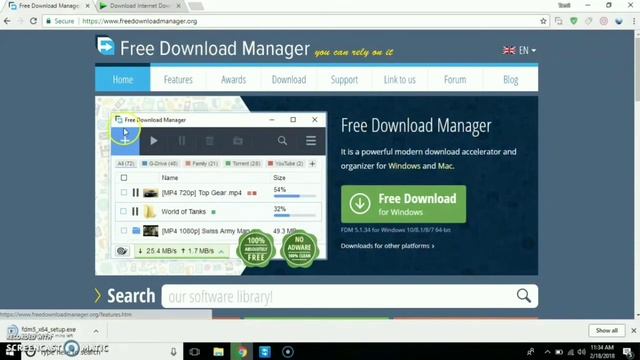640x360 pixels.
Task: Open the Download navigation tab
Action: (289, 79)
